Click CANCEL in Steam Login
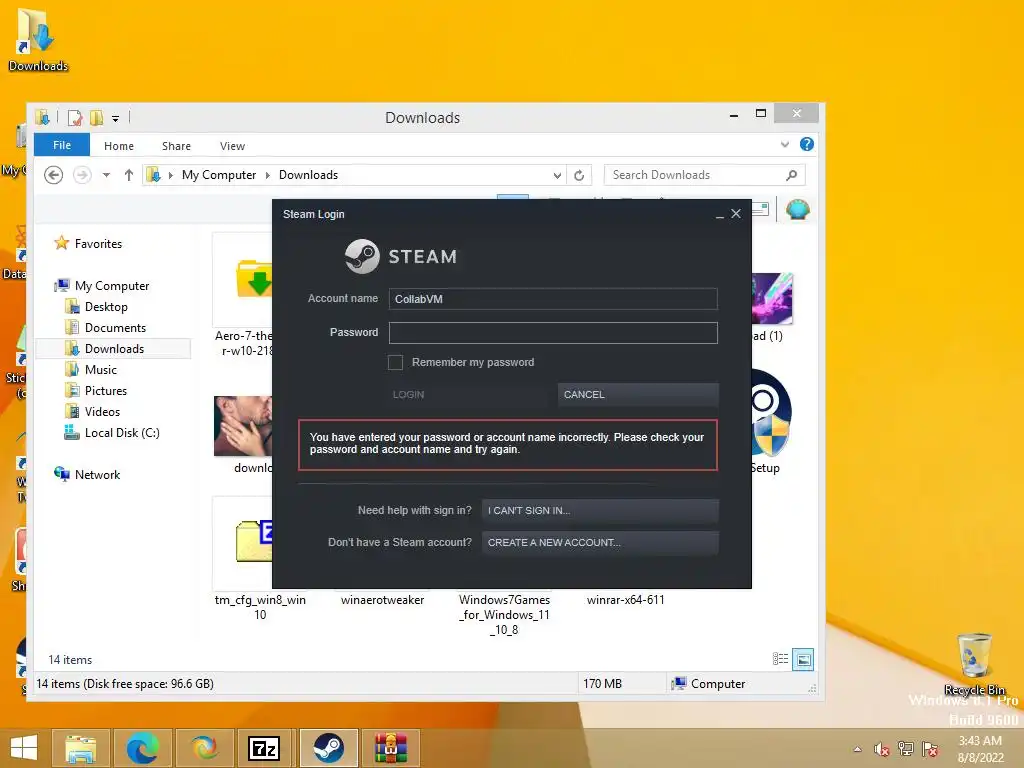The height and width of the screenshot is (768, 1024). coord(638,394)
